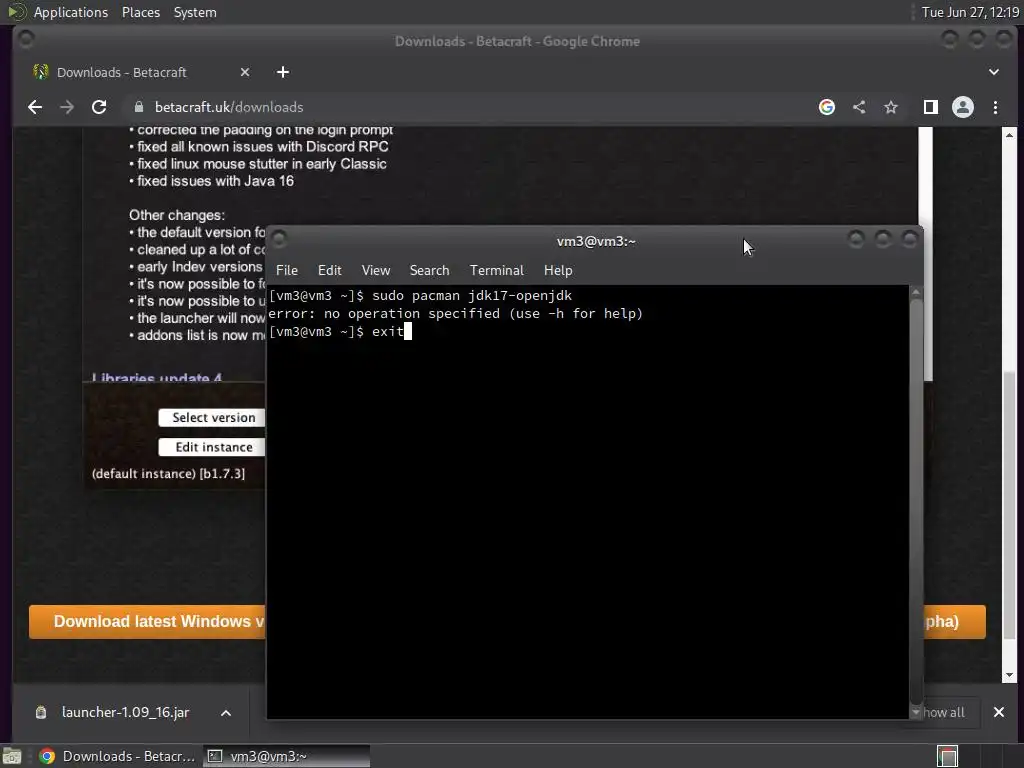Toggle Chrome side panel icon
The height and width of the screenshot is (768, 1024).
click(x=931, y=107)
